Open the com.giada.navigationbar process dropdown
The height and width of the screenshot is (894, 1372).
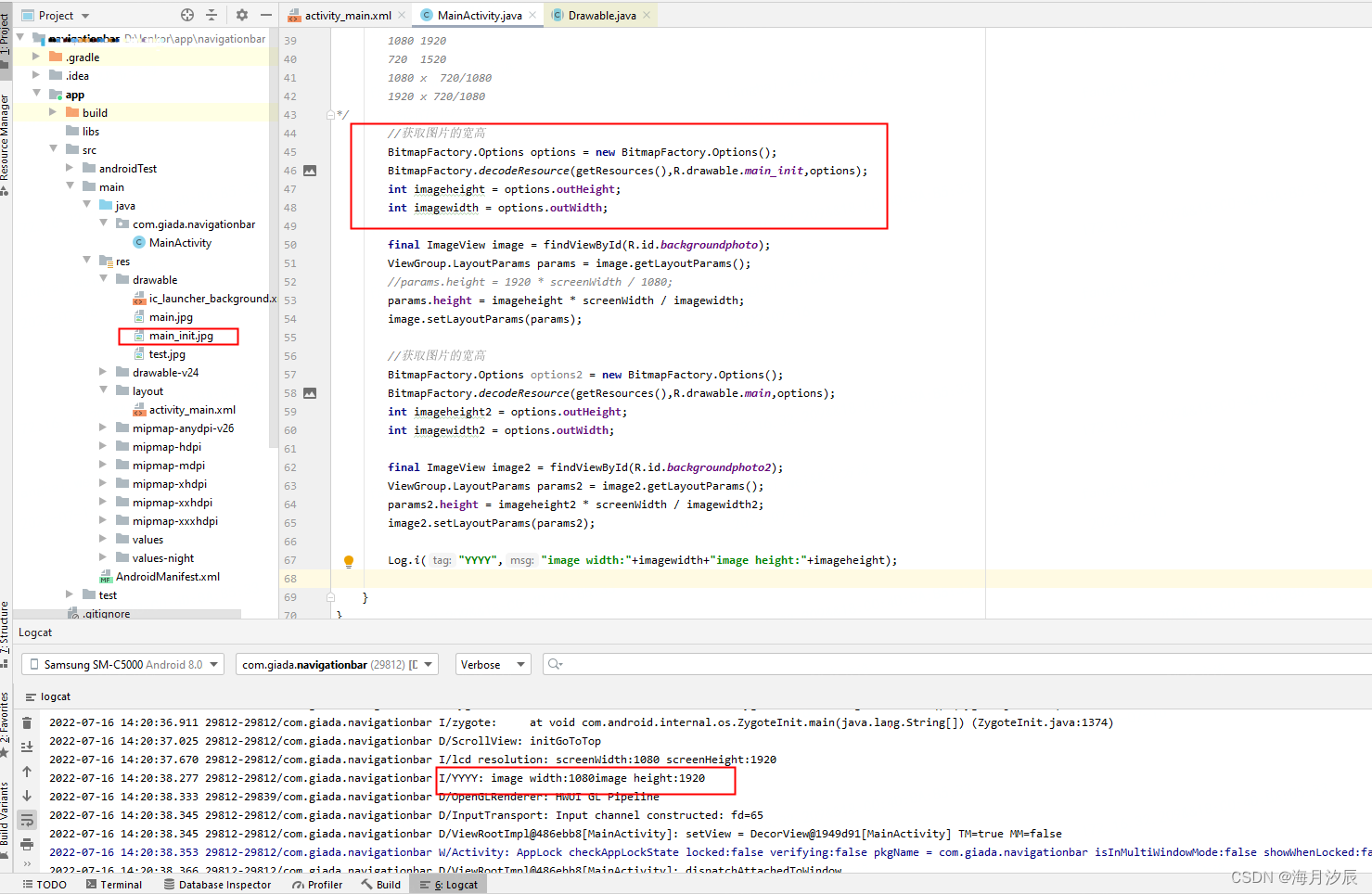(x=337, y=664)
